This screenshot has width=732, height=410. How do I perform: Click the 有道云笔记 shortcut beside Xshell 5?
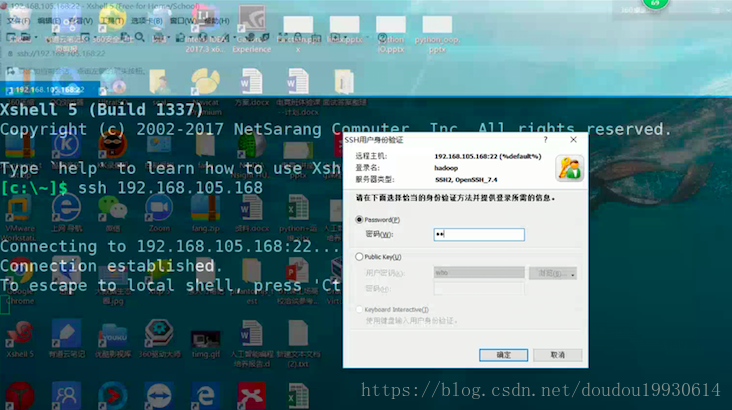pos(66,339)
